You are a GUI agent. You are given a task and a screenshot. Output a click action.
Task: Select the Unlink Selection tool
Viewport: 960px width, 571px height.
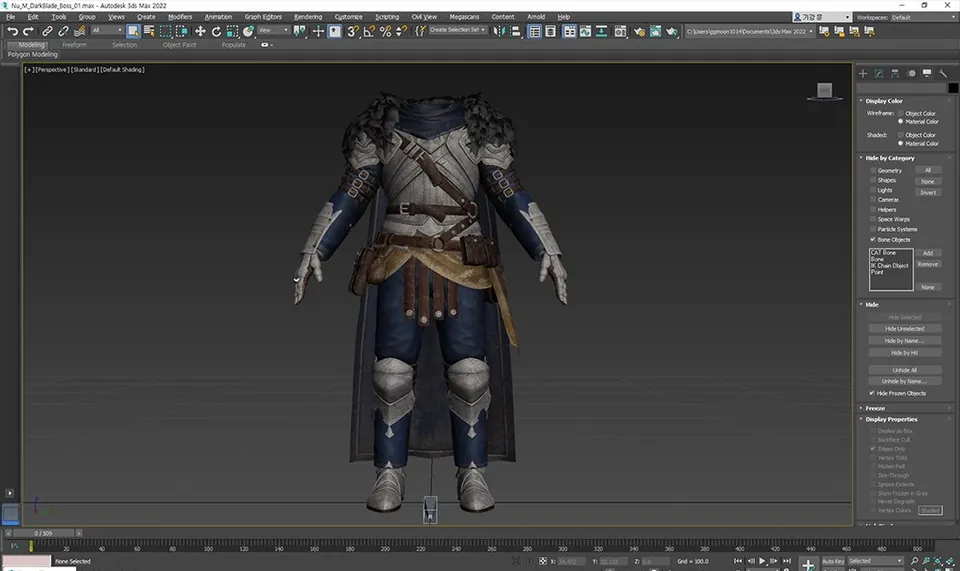click(63, 31)
